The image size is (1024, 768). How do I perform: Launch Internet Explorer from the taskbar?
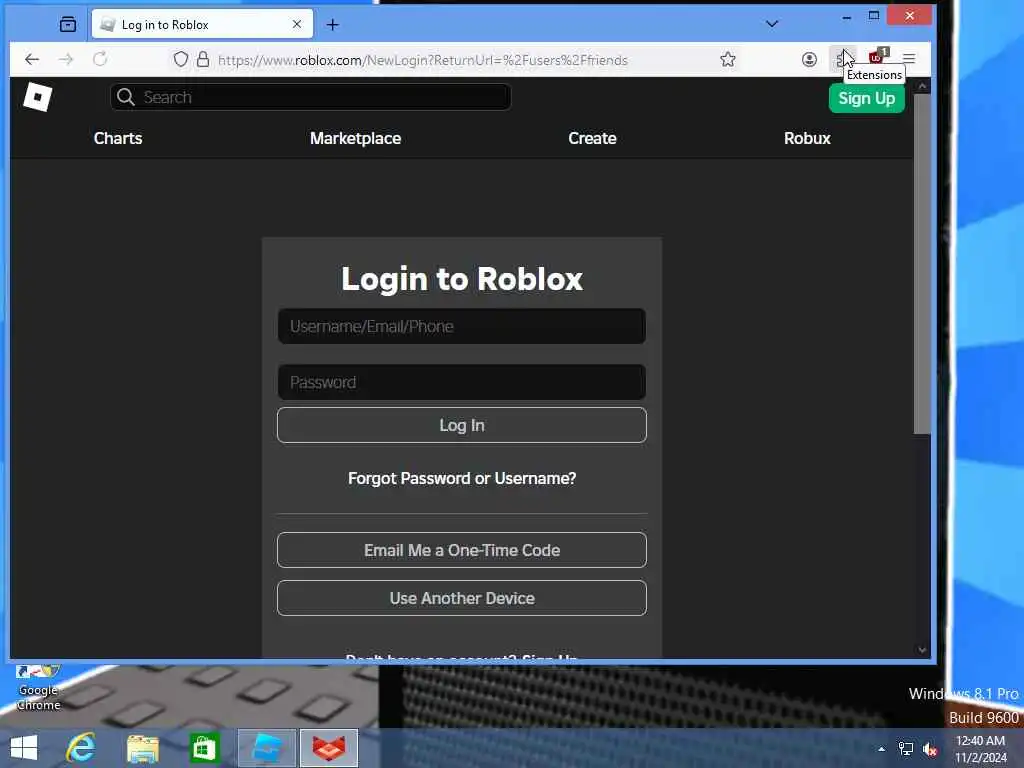[81, 748]
